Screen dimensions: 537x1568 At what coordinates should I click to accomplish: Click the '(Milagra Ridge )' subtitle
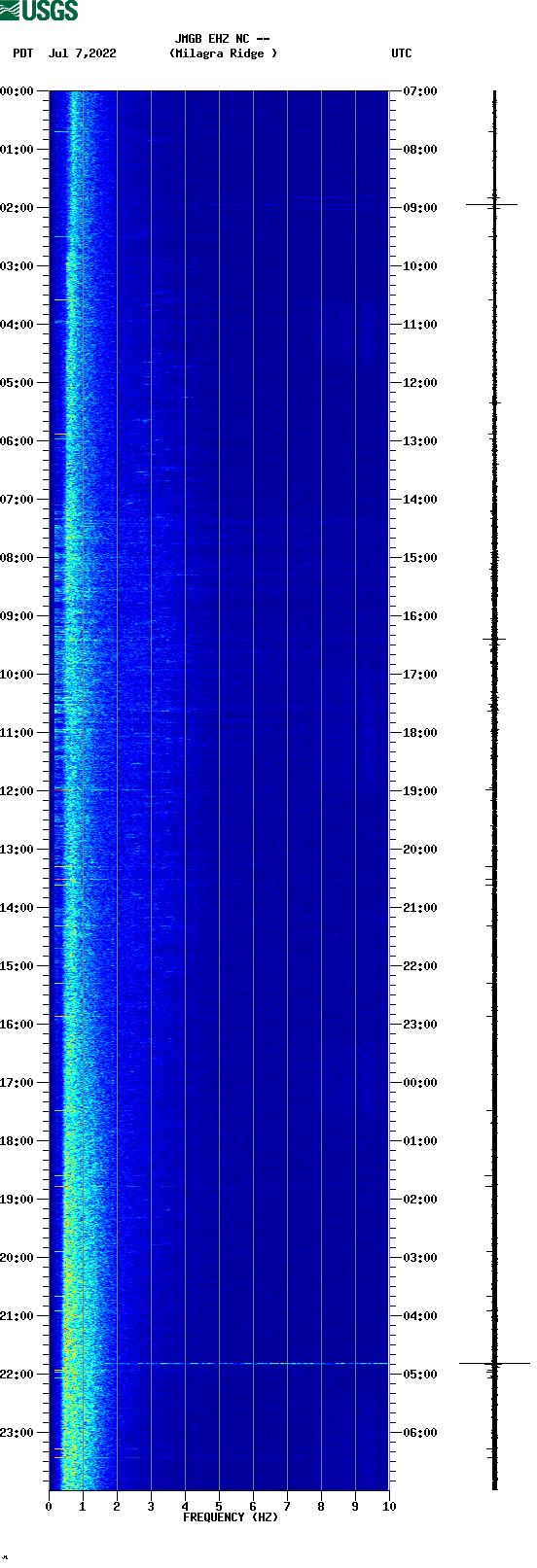point(223,53)
